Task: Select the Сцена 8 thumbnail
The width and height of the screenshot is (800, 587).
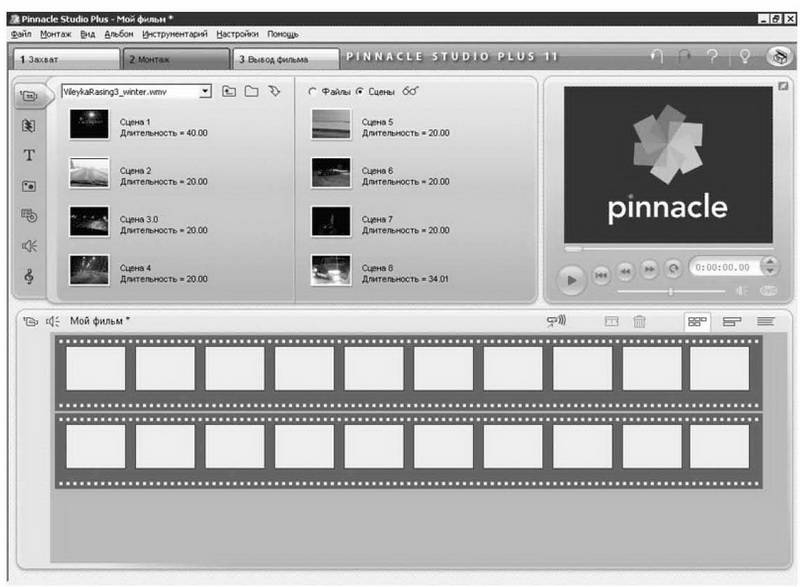Action: (331, 270)
